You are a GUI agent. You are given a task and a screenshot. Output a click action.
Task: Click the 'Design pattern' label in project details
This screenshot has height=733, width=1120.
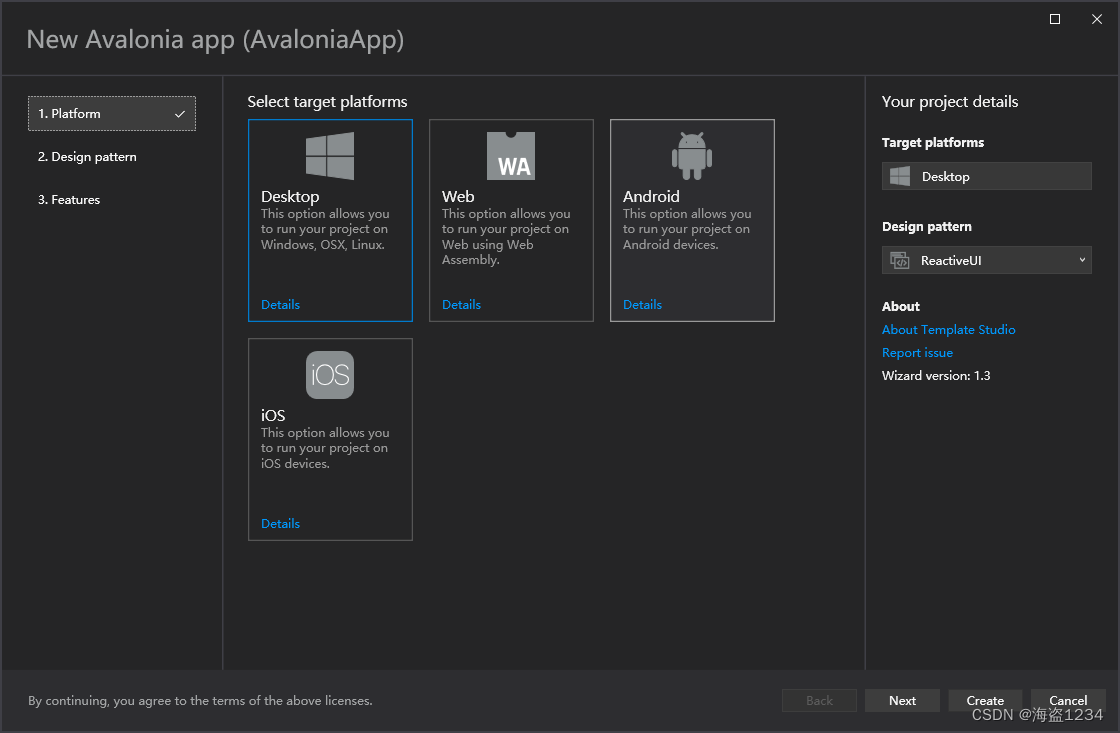[x=926, y=226]
